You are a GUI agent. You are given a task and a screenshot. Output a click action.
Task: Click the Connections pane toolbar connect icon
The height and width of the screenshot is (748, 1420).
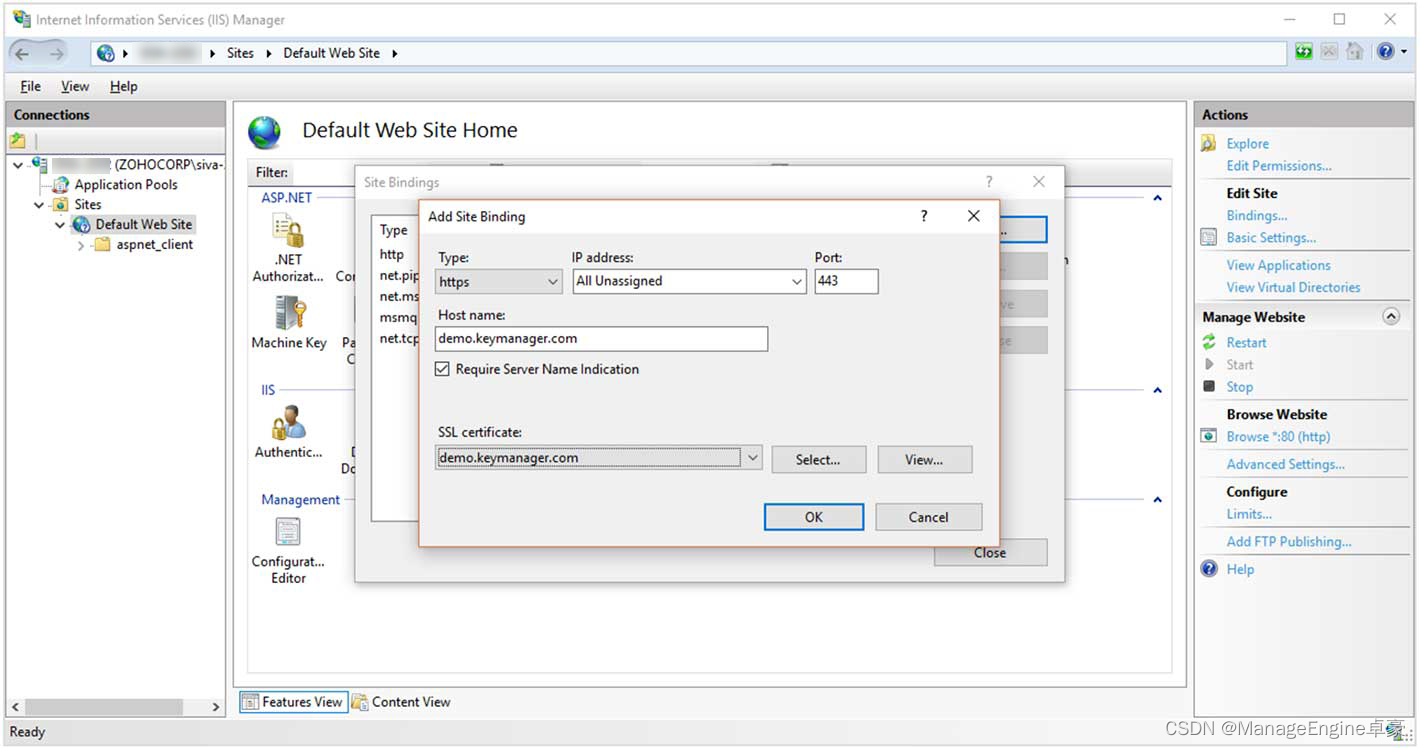tap(18, 141)
